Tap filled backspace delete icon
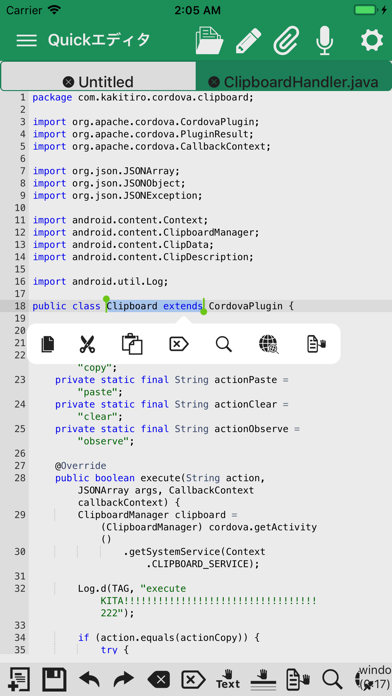The height and width of the screenshot is (696, 392). click(x=158, y=680)
